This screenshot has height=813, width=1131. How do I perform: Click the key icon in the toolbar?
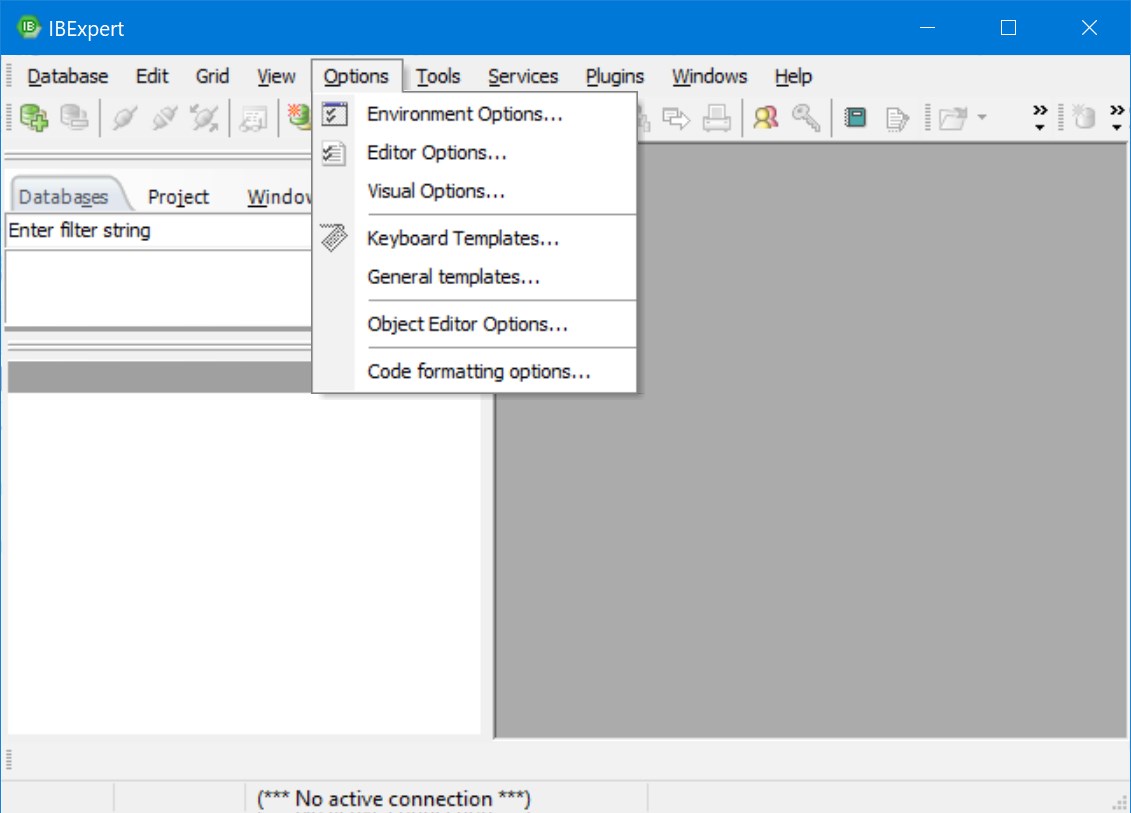click(806, 118)
